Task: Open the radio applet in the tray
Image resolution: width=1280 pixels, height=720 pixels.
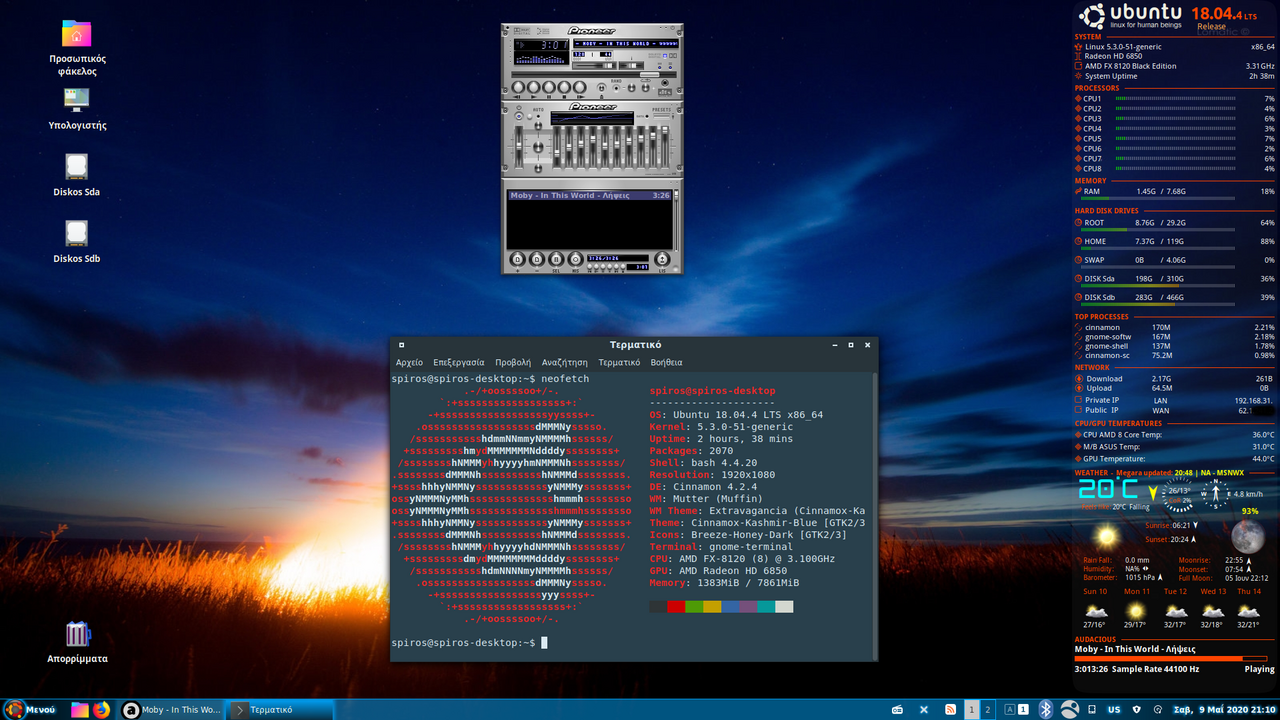Action: (897, 710)
